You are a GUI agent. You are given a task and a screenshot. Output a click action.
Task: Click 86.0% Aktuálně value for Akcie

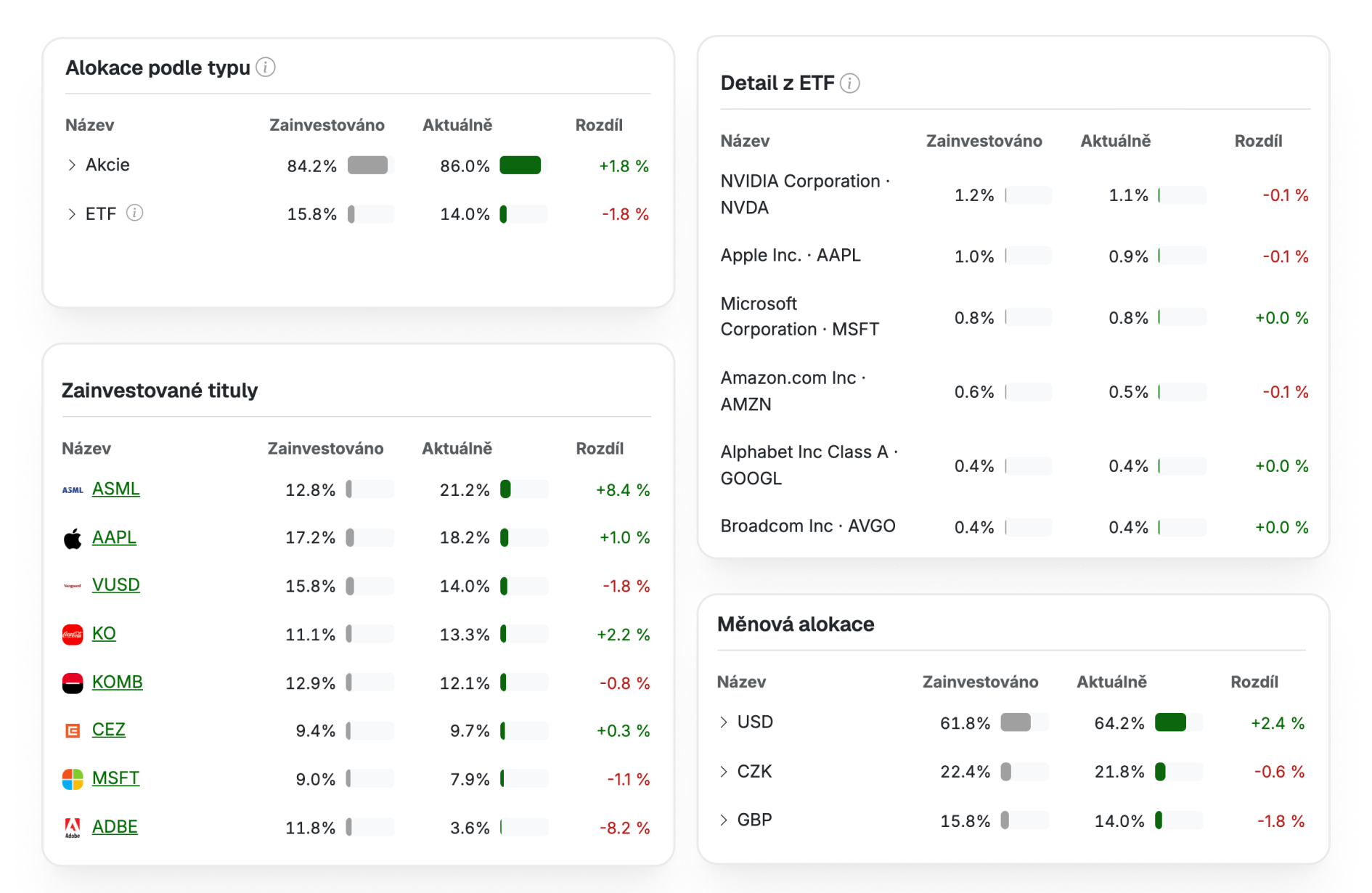(465, 166)
